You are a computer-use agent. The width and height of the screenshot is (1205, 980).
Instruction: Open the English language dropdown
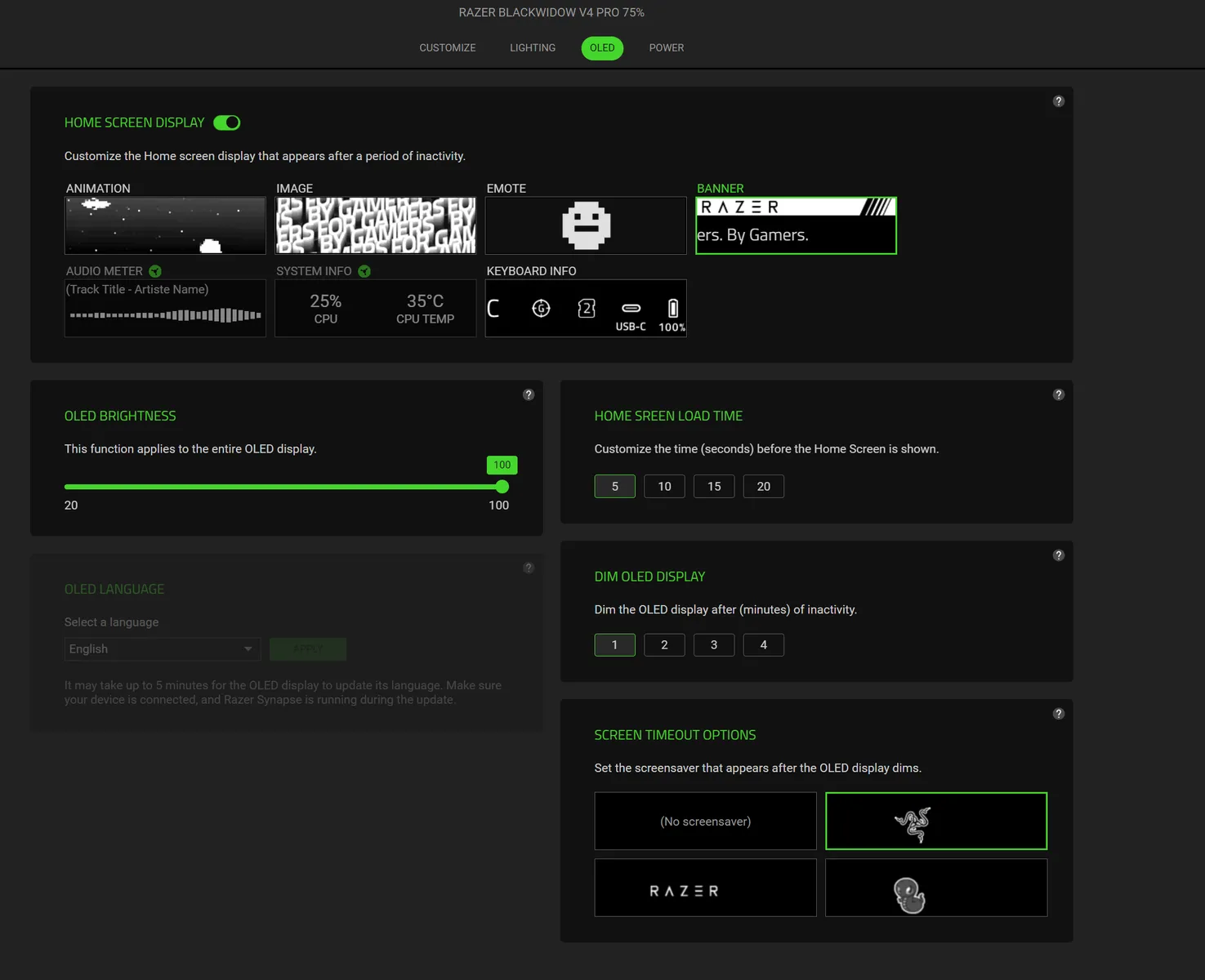click(163, 649)
